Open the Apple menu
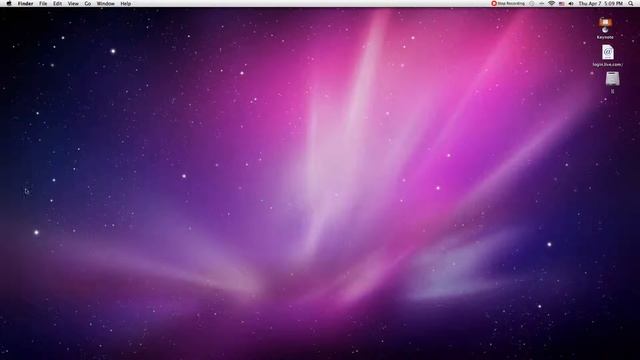640x360 pixels. pos(9,3)
